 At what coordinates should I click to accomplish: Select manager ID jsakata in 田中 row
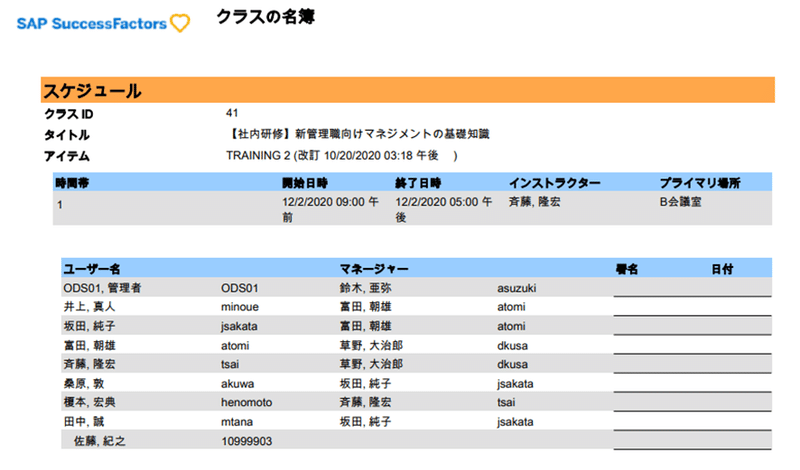(515, 423)
